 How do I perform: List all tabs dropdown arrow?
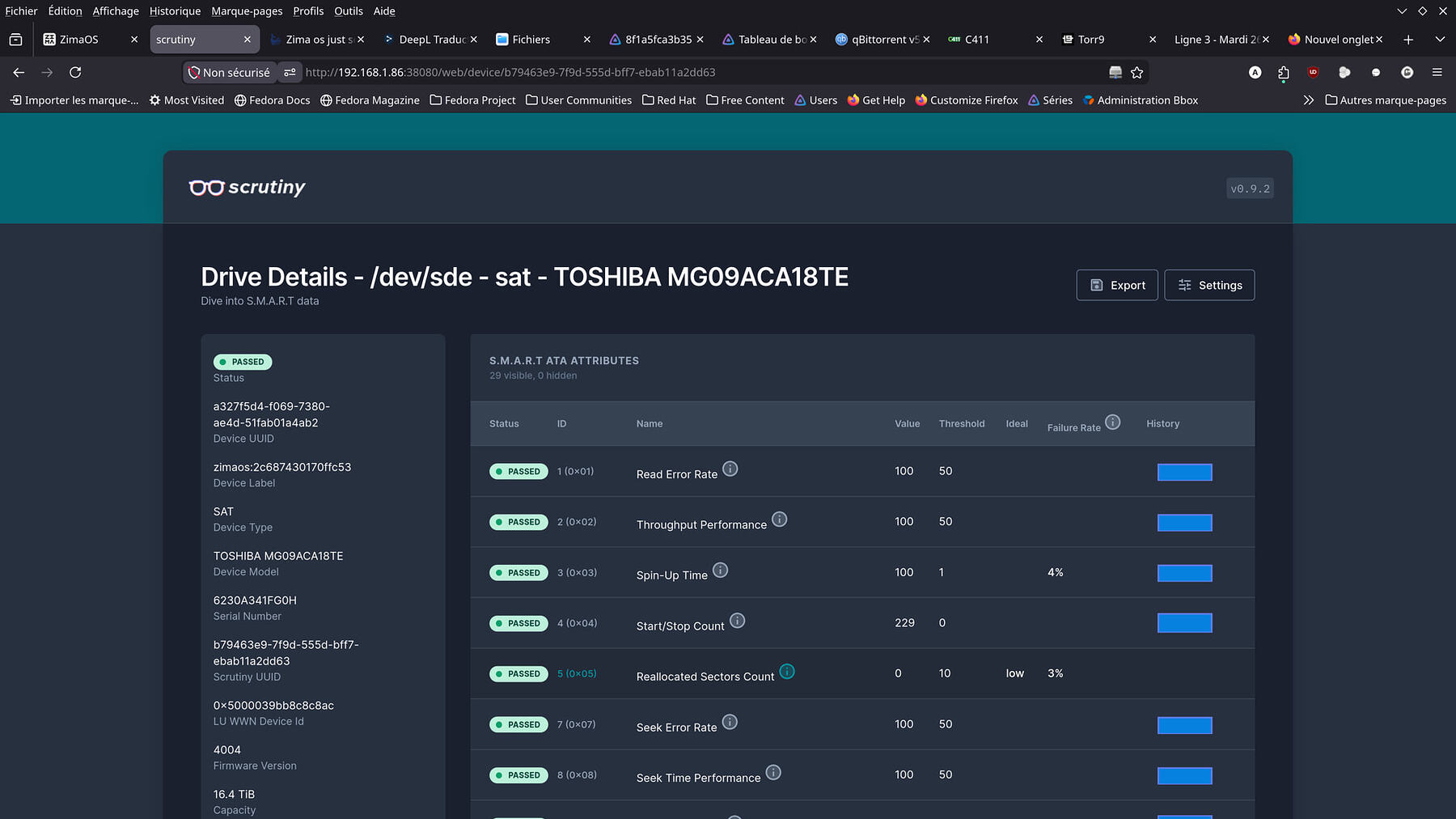(x=1440, y=39)
